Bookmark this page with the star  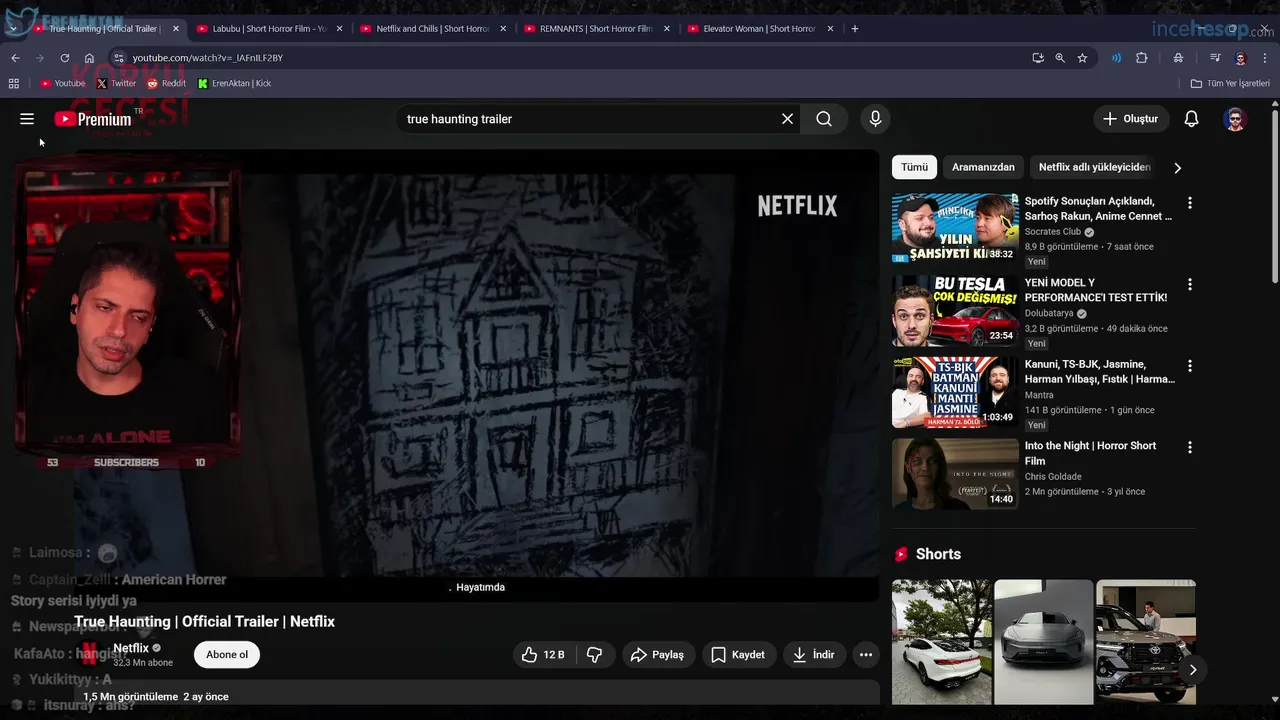point(1082,58)
